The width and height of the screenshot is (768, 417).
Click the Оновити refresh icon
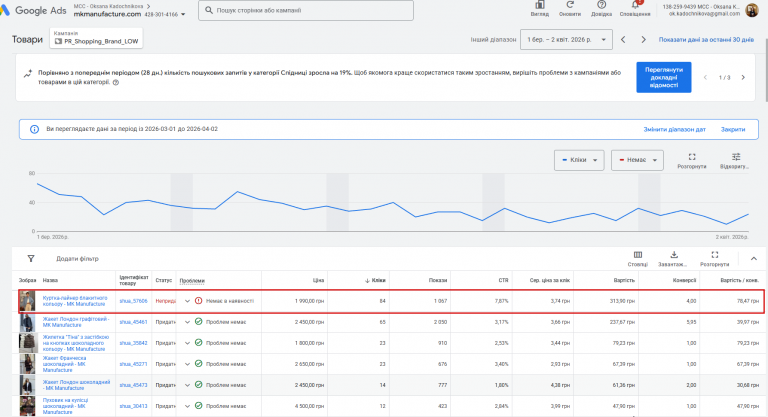[570, 7]
